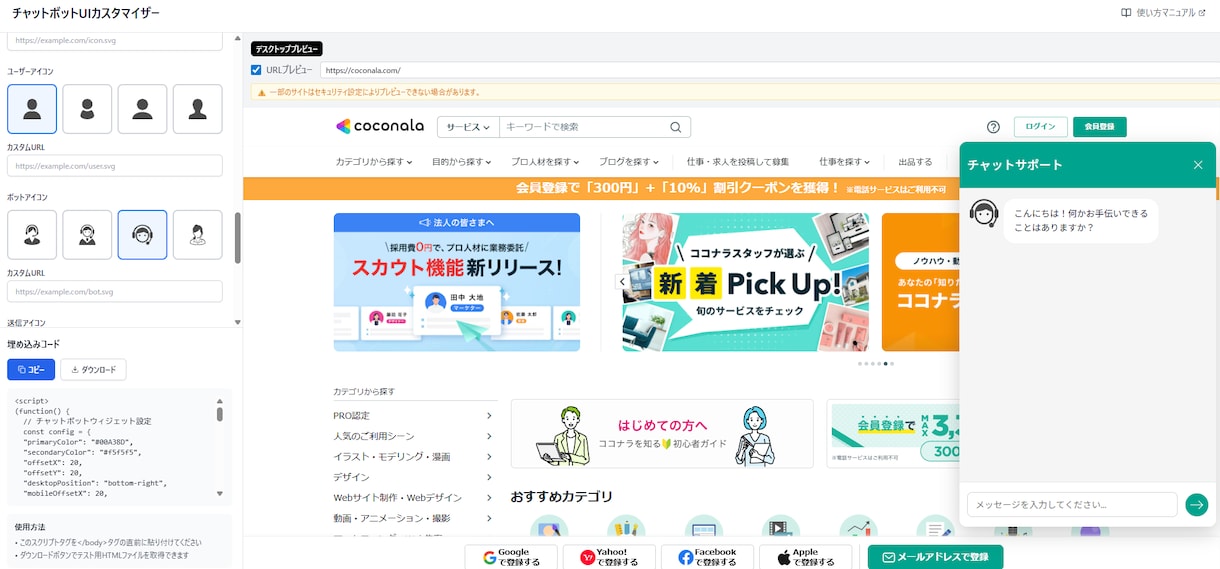Click the bot custom URL input
The width and height of the screenshot is (1220, 569).
pos(114,291)
